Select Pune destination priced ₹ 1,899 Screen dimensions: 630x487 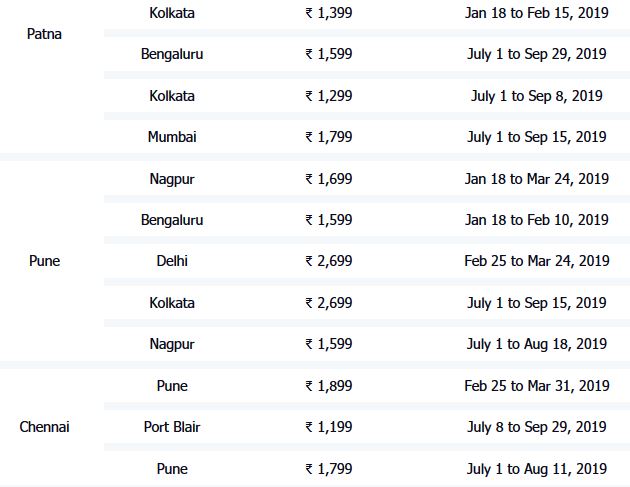[172, 386]
